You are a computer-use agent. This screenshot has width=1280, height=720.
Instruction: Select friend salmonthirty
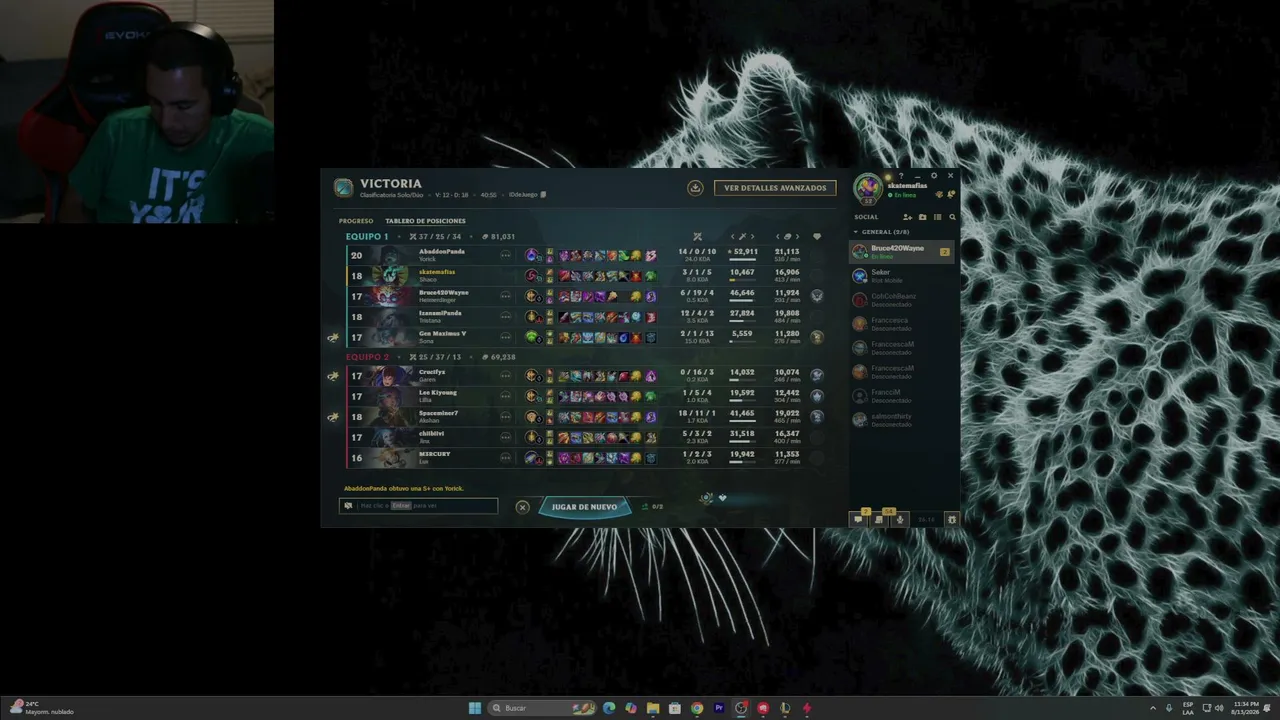tap(902, 420)
